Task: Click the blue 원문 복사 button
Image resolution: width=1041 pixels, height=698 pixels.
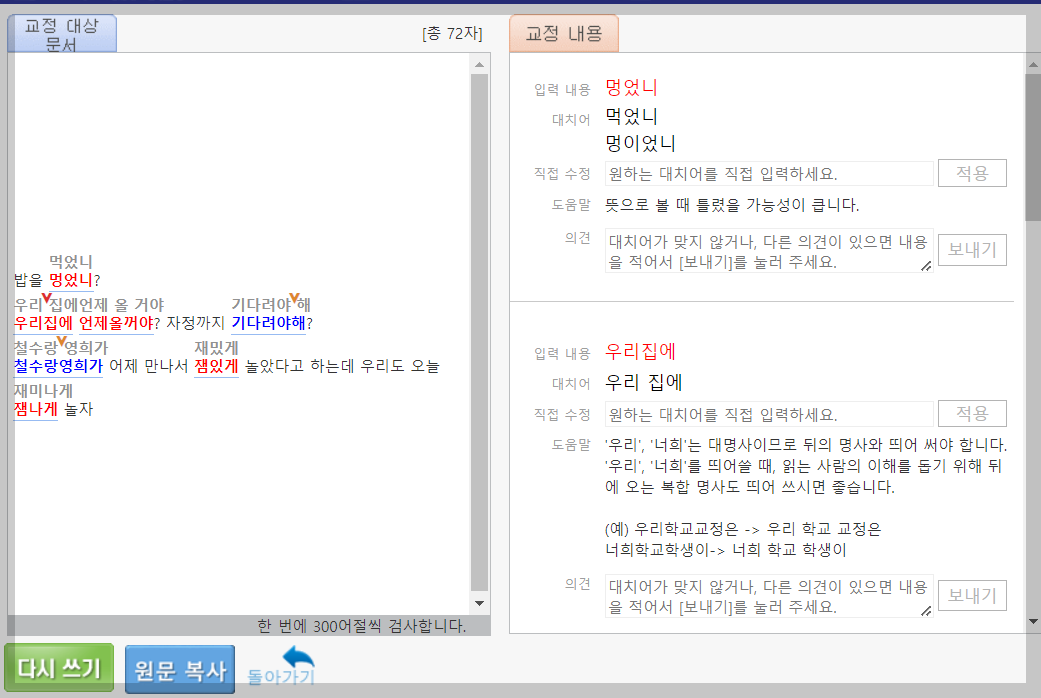Action: click(x=179, y=670)
